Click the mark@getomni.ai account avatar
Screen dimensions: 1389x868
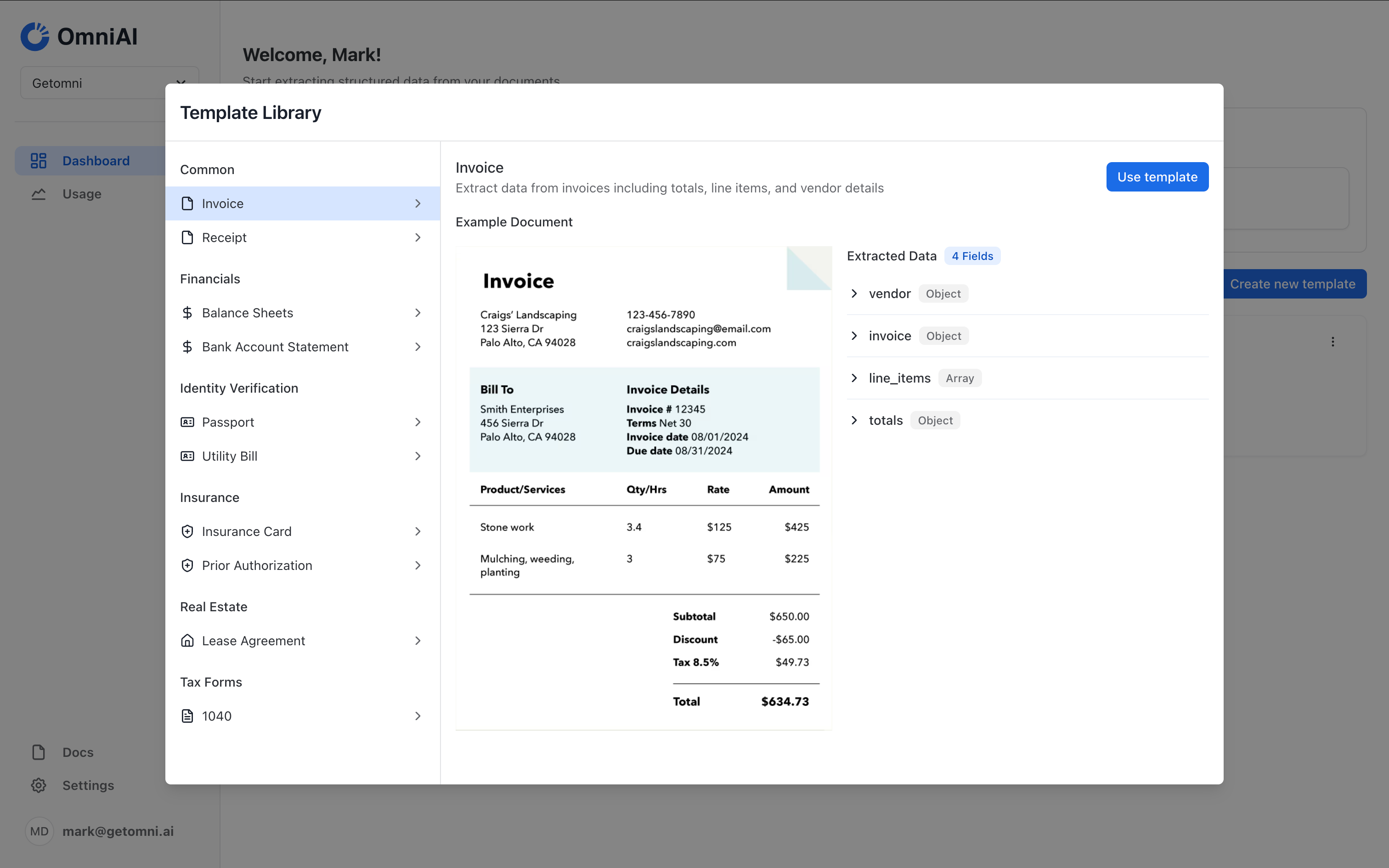coord(39,831)
